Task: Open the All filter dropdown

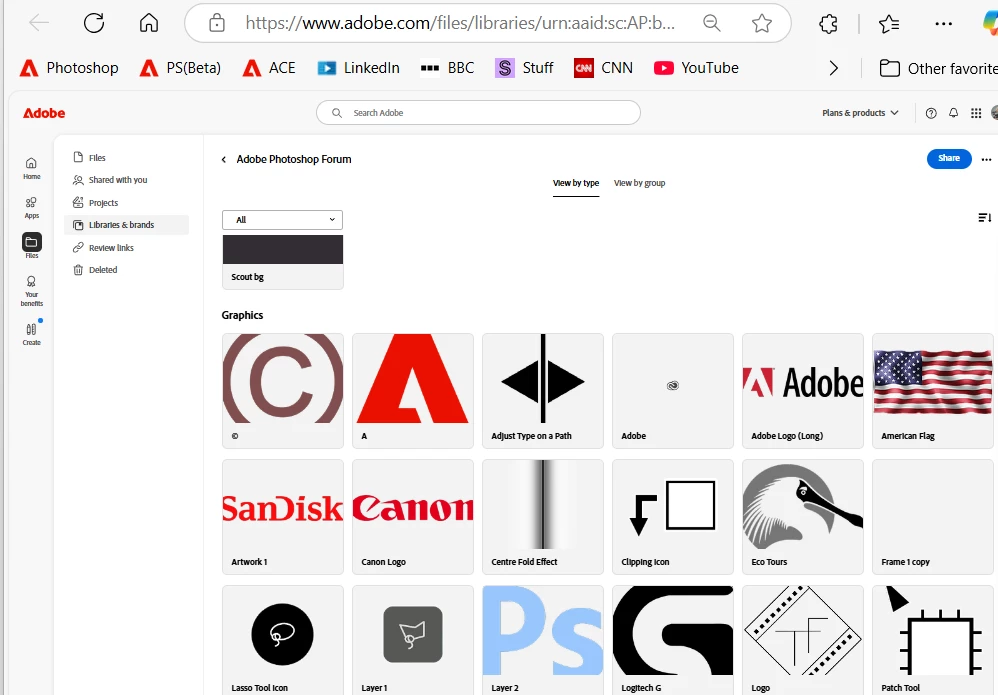Action: (283, 220)
